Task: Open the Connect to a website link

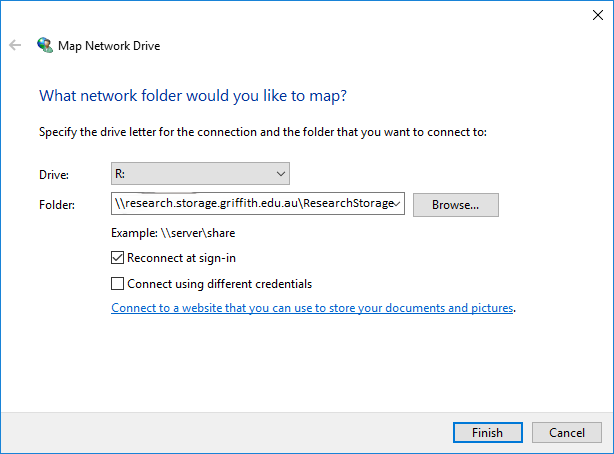Action: pos(312,308)
